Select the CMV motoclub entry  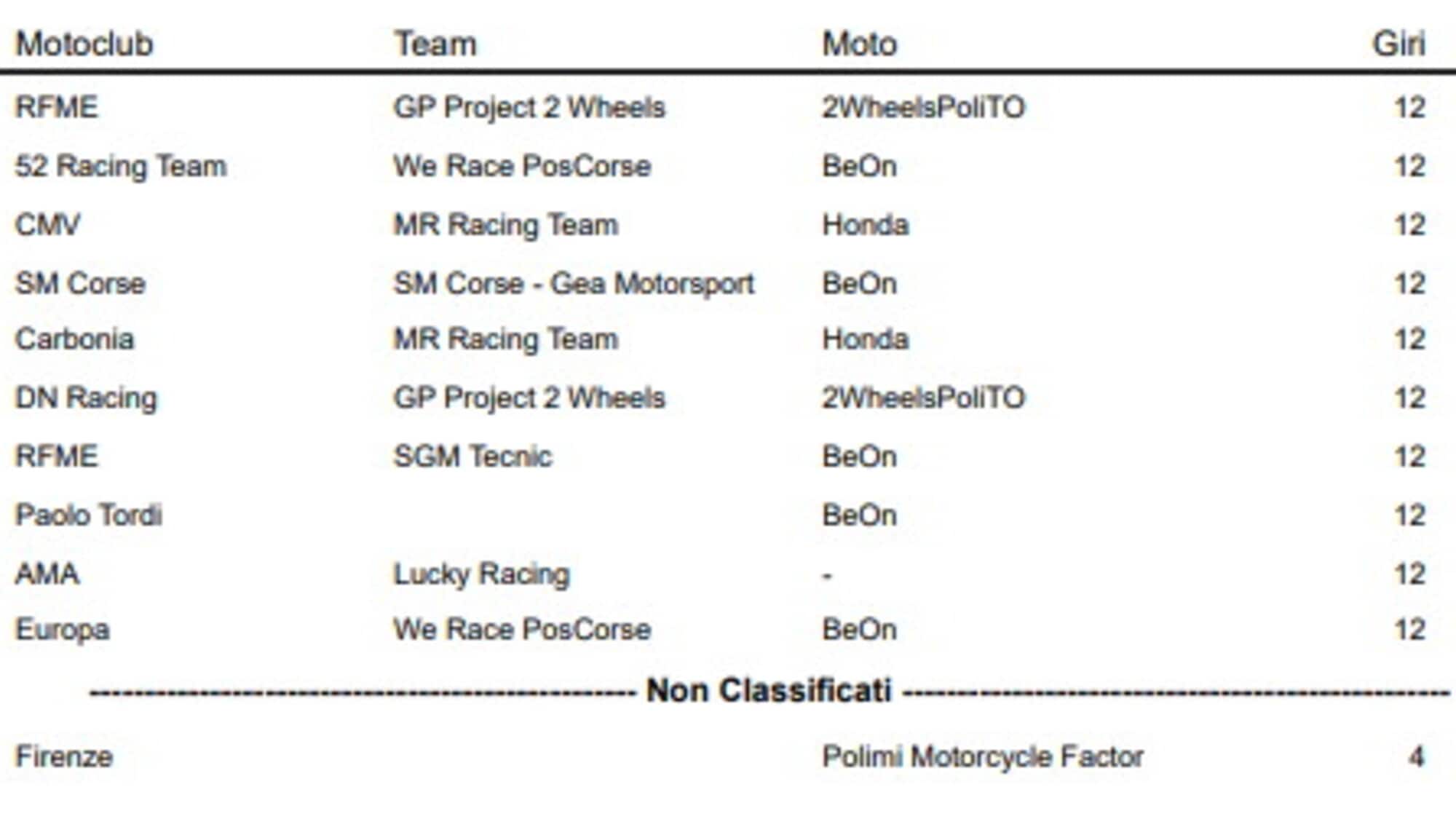click(x=47, y=224)
